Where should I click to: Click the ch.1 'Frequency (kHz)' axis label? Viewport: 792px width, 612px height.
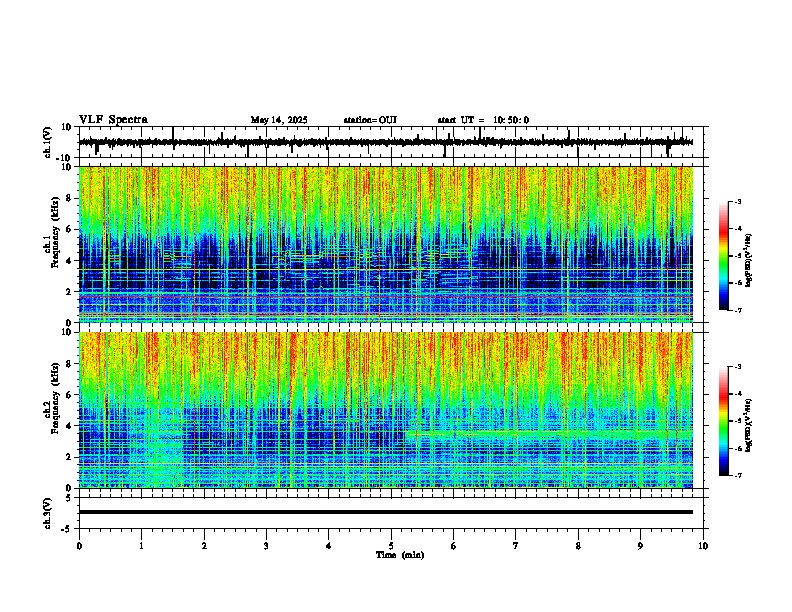pyautogui.click(x=54, y=233)
